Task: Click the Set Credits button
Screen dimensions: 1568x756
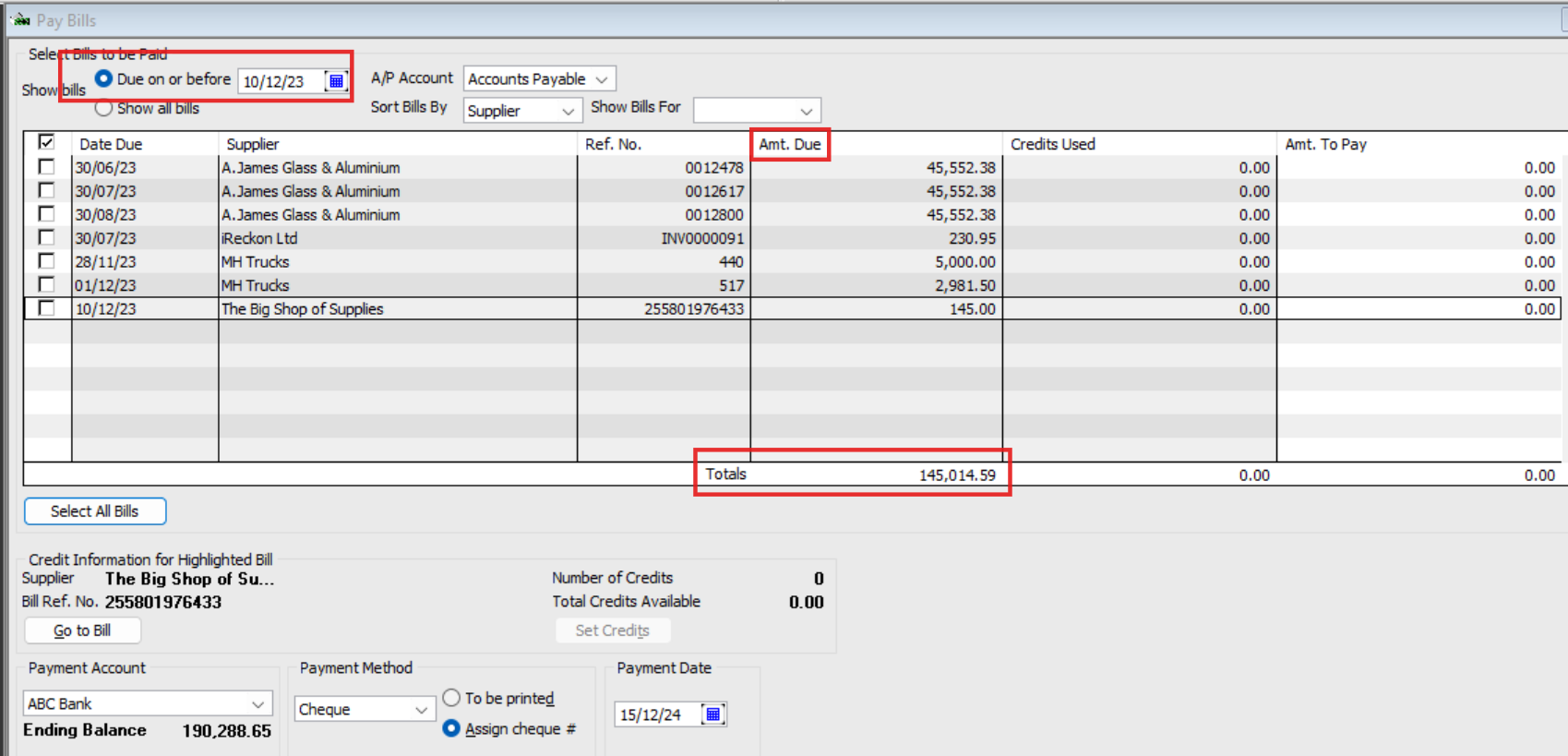Action: tap(613, 630)
